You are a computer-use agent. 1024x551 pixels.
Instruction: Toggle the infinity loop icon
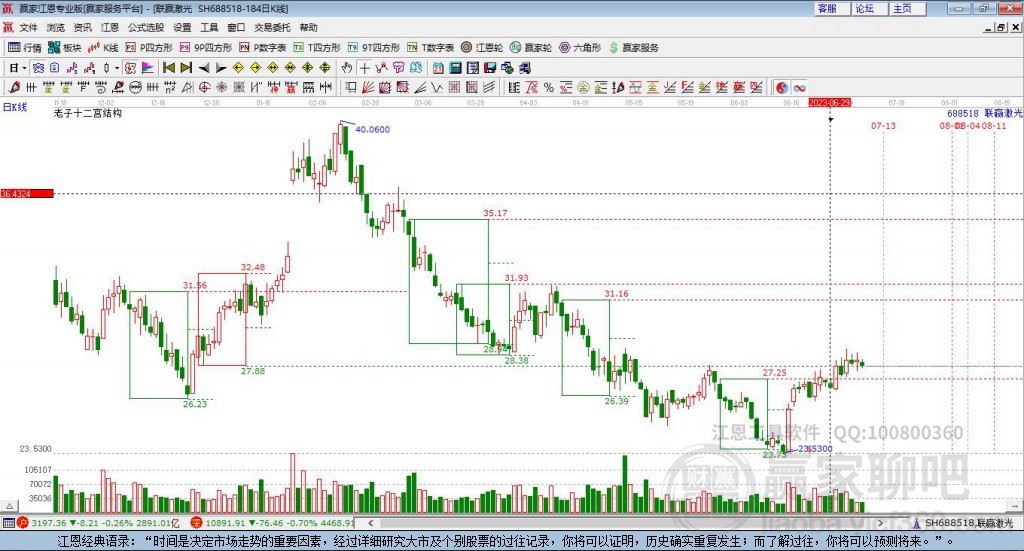coord(799,87)
